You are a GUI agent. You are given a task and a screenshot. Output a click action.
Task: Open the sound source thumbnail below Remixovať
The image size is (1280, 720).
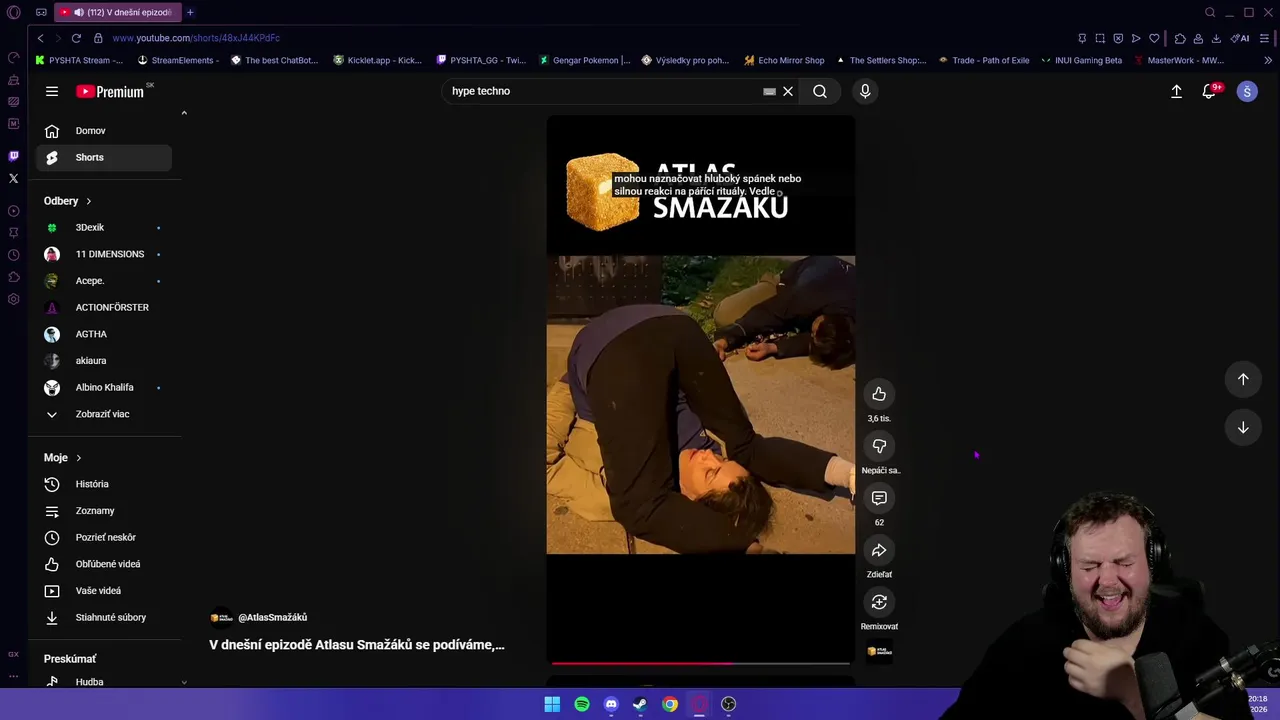[x=879, y=651]
